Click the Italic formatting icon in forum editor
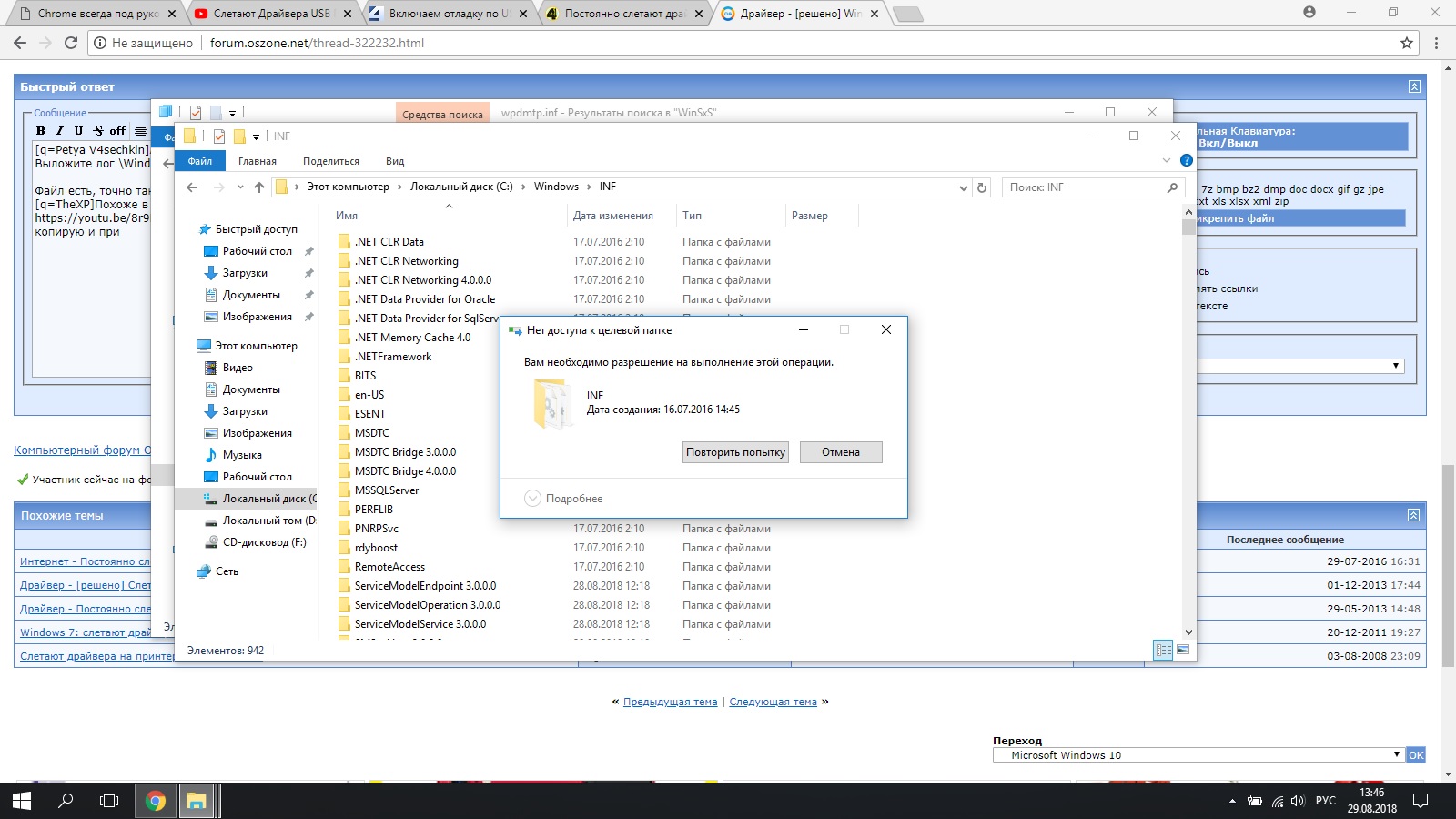Screen dimensions: 1456x819 [59, 131]
